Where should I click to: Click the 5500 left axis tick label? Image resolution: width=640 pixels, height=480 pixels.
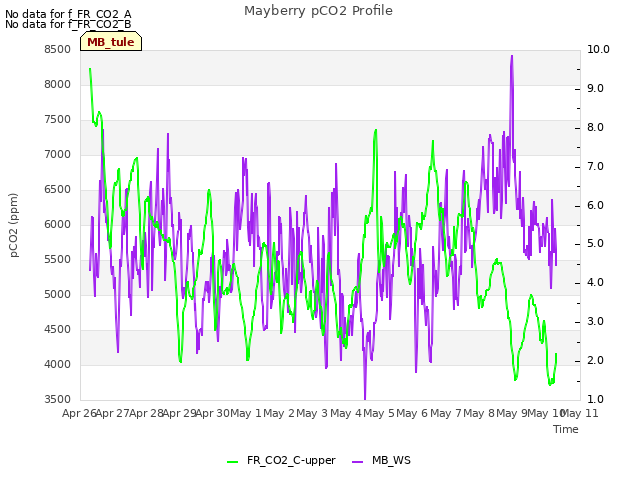pos(58,260)
